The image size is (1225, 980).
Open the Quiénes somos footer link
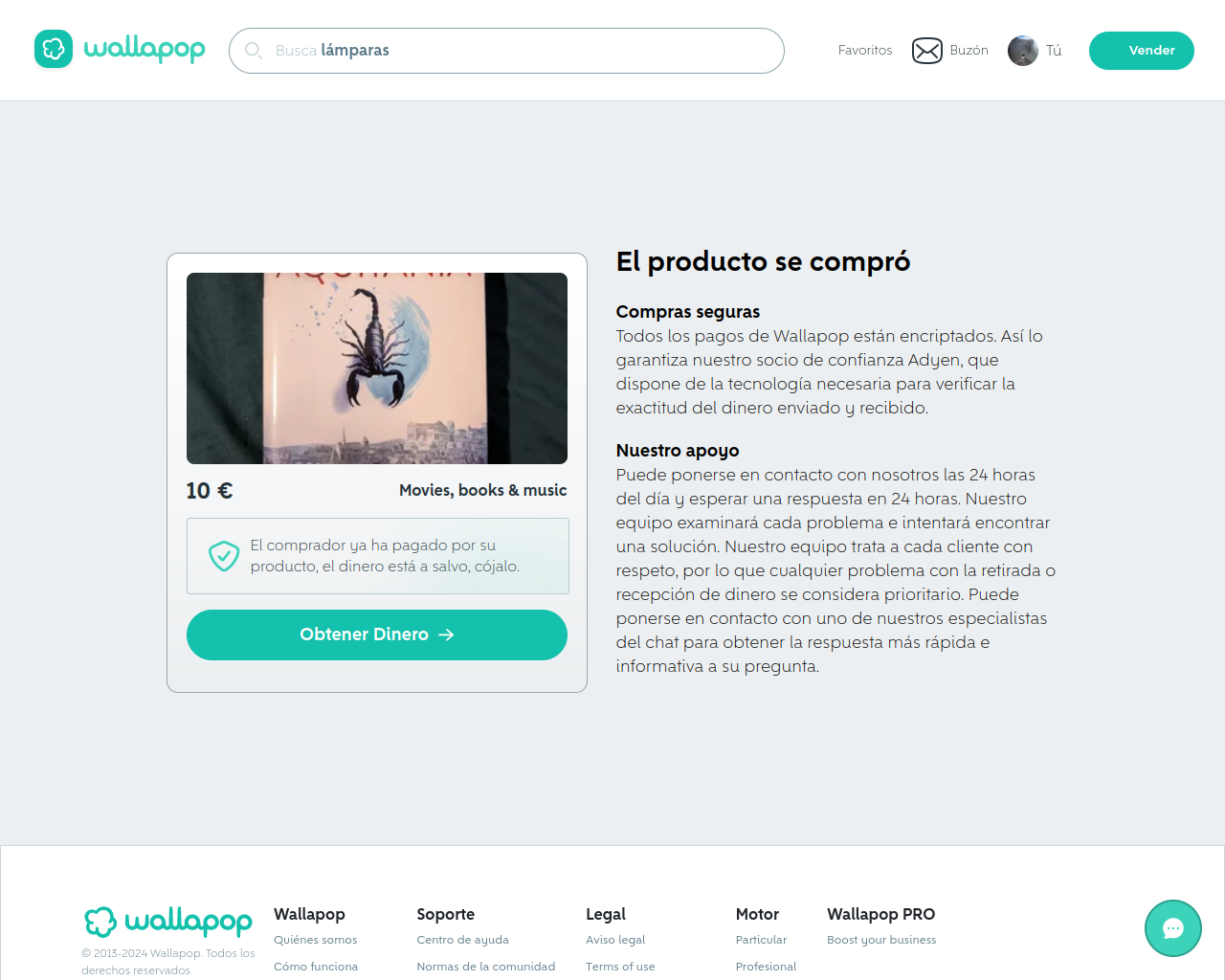(x=316, y=940)
